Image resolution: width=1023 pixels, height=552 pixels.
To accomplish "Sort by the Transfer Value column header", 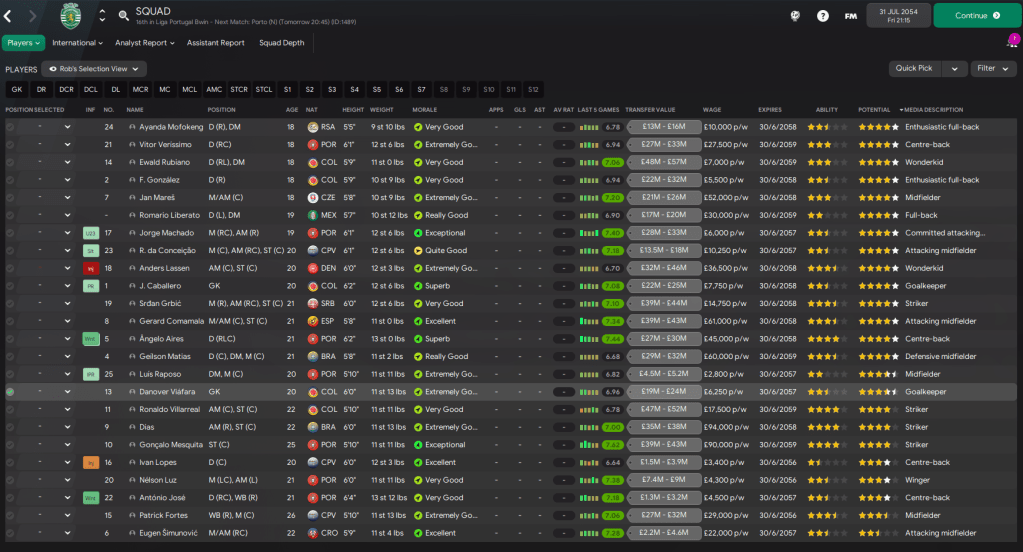I will (650, 110).
